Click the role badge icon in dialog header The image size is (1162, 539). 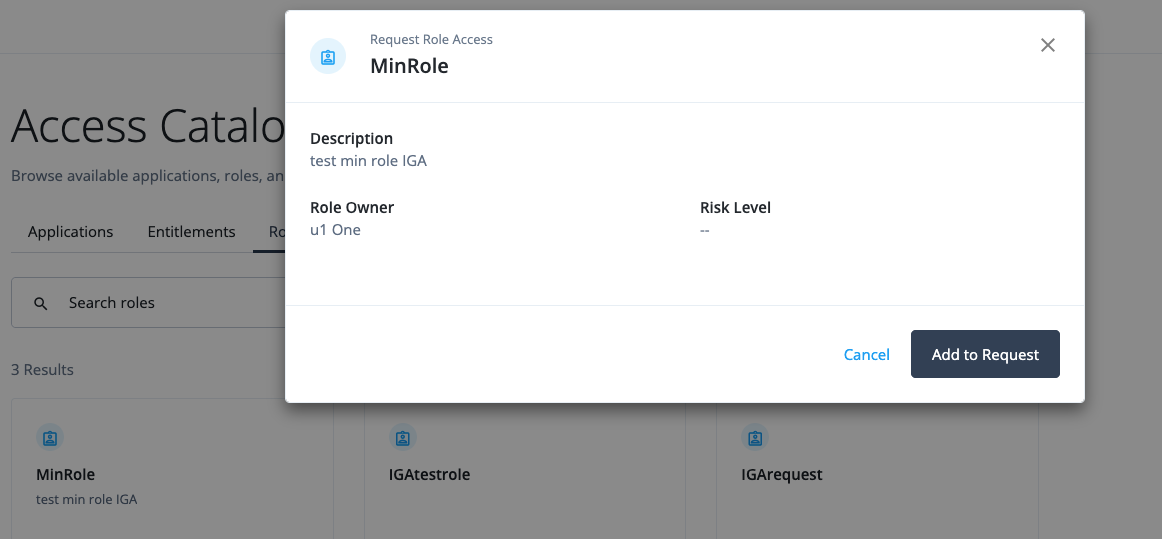point(328,57)
